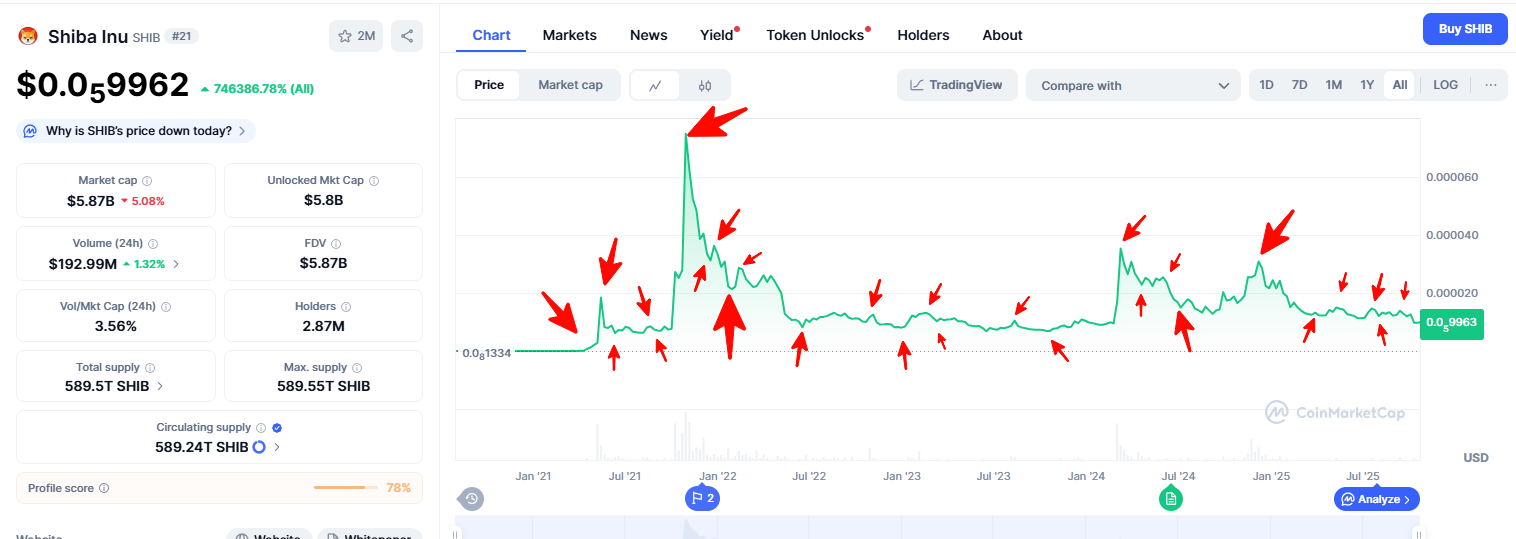
Task: Expand the Total supply details chevron
Action: [x=160, y=386]
